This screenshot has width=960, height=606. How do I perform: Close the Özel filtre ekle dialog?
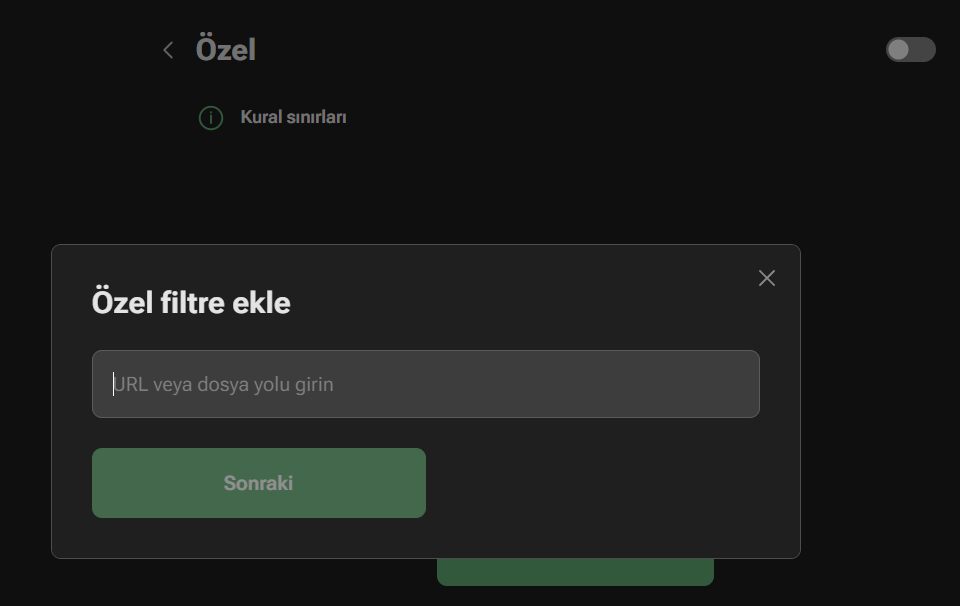(x=767, y=278)
